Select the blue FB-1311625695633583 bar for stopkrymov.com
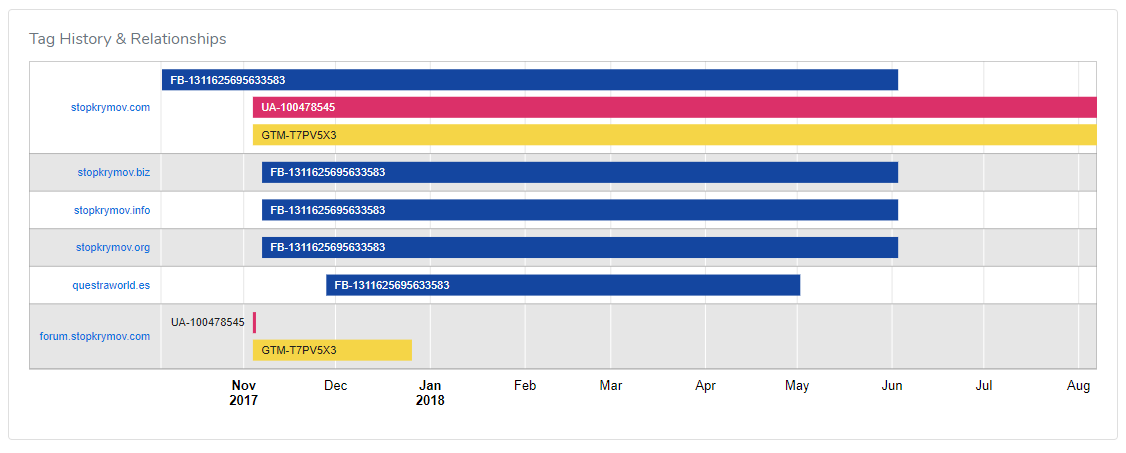This screenshot has width=1126, height=453. coord(530,80)
